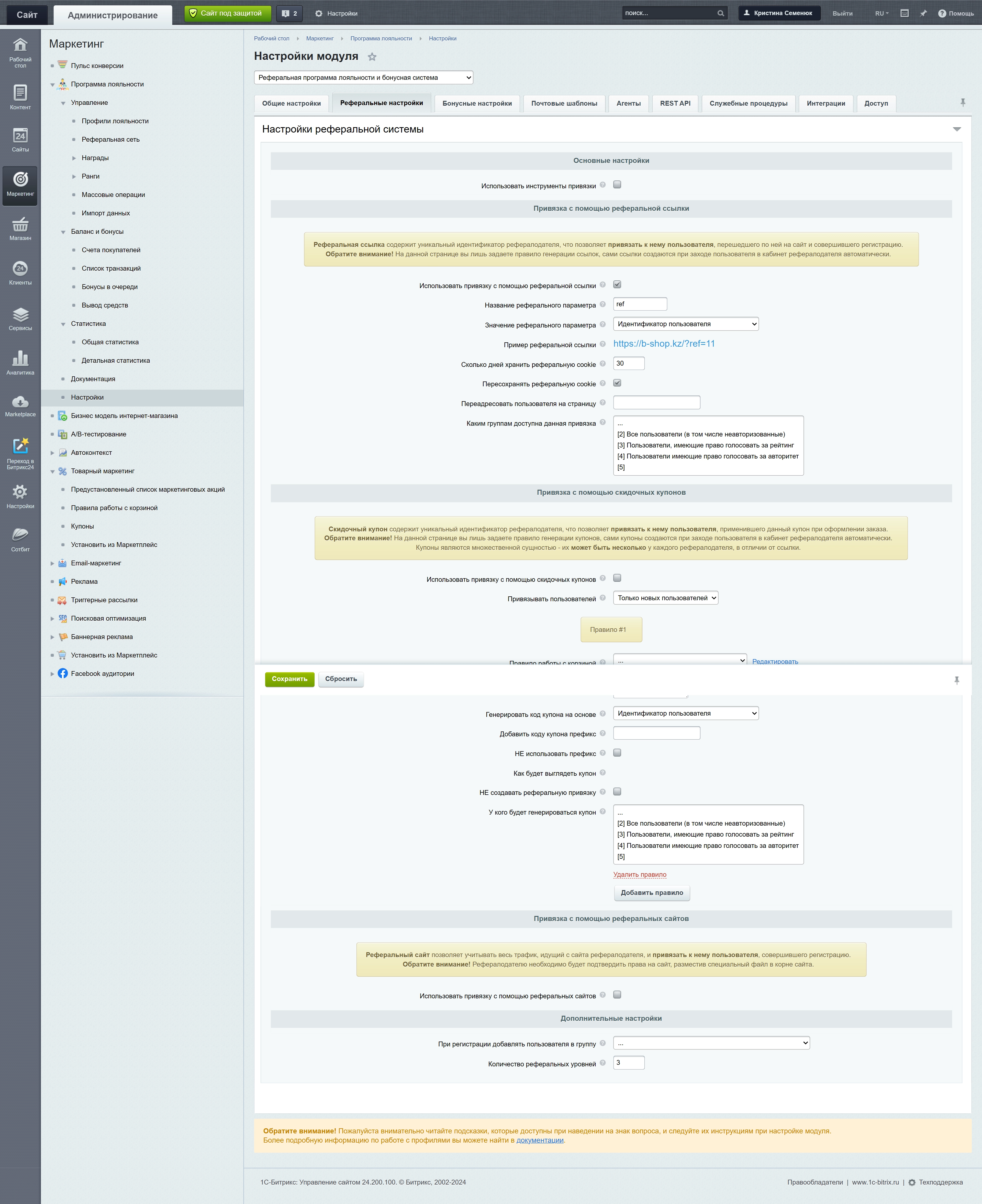982x1204 pixels.
Task: Open the Marketplace cloud icon
Action: coord(20,402)
